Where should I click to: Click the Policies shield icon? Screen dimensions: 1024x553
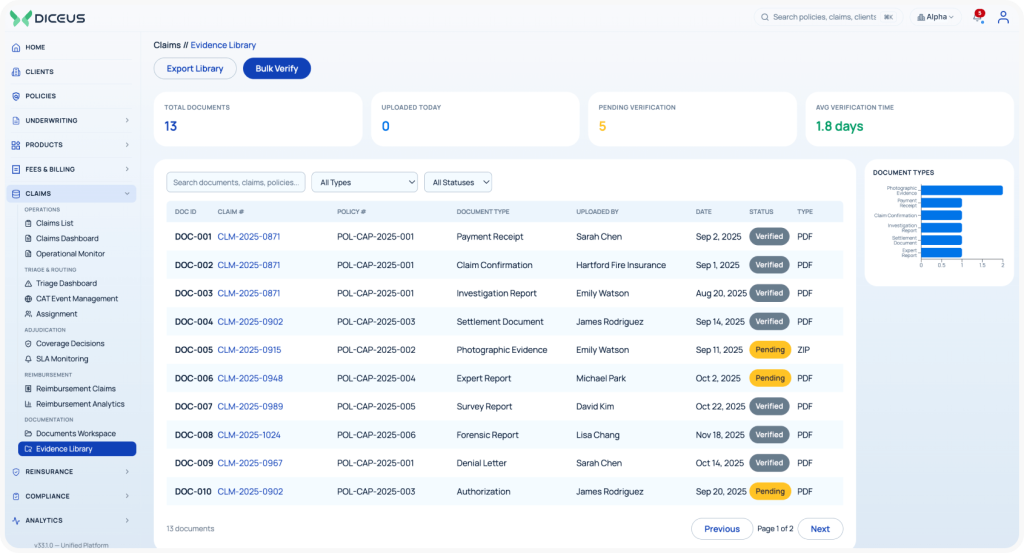click(x=16, y=96)
